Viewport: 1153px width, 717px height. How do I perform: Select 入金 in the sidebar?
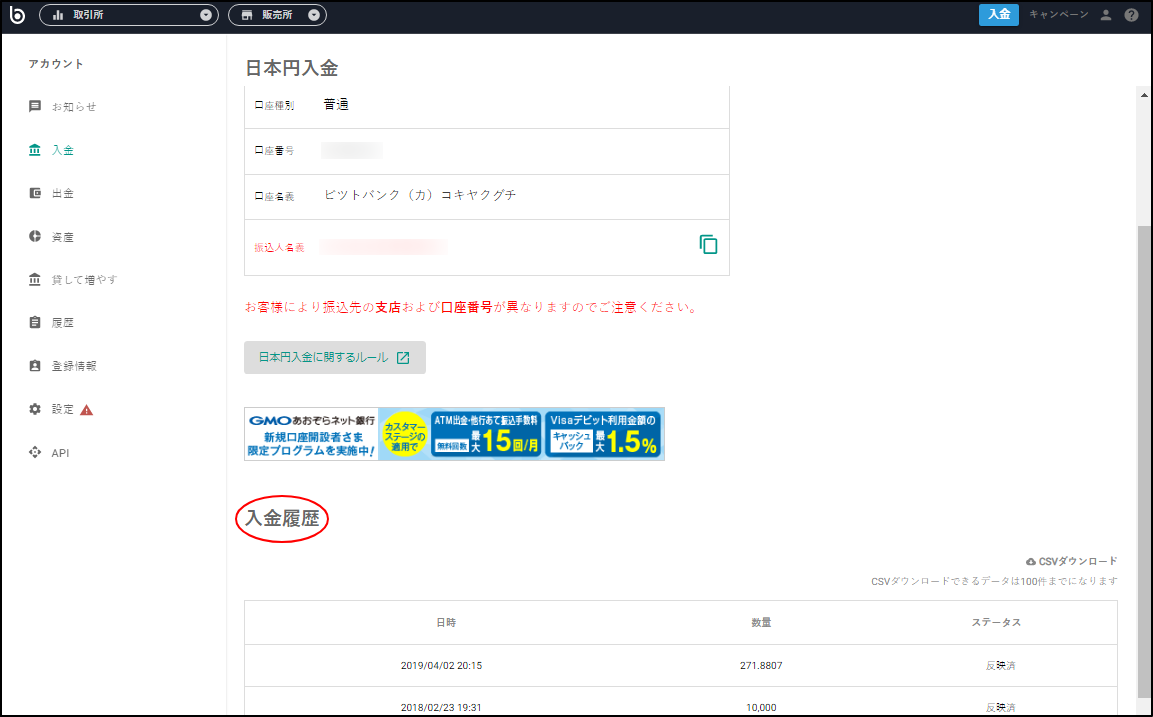[x=63, y=150]
